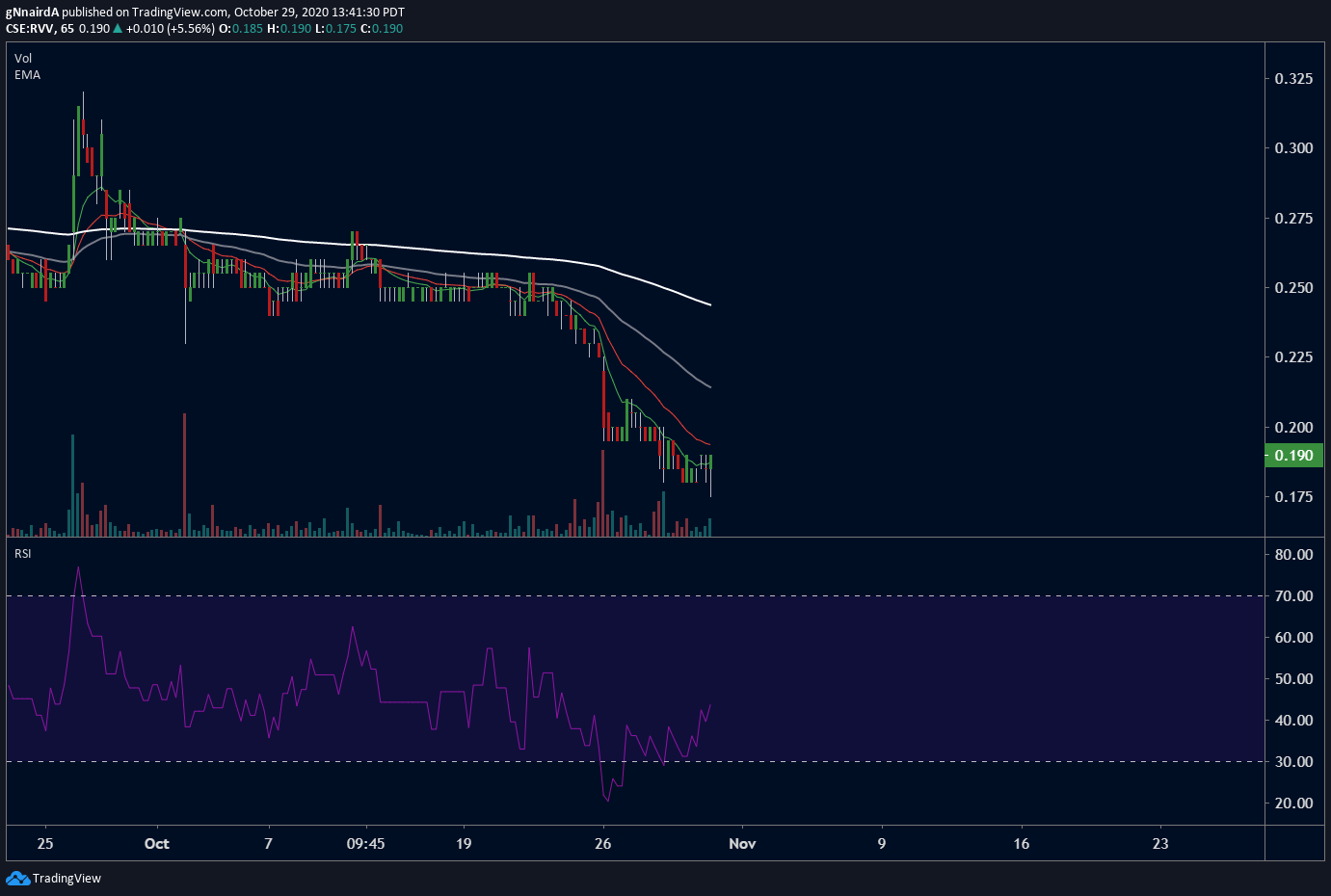Viewport: 1331px width, 896px height.
Task: Click the 0.325 price axis label
Action: click(1293, 78)
